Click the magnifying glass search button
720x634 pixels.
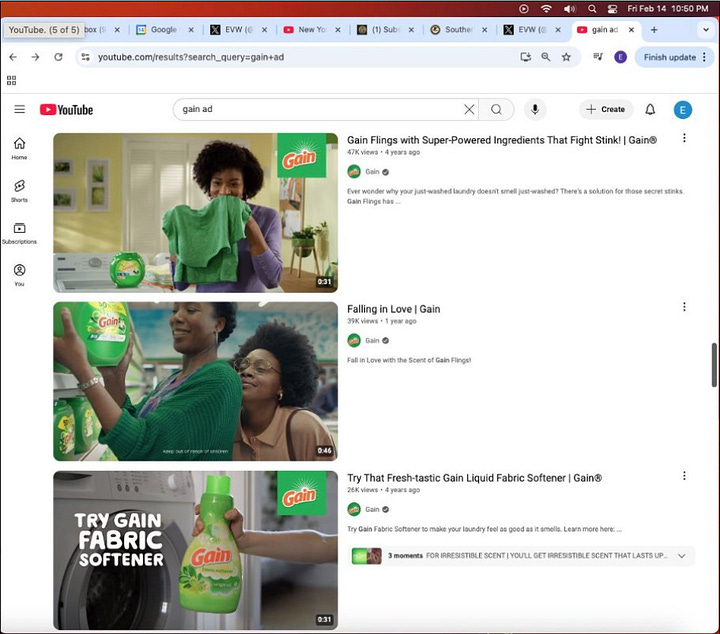click(x=496, y=109)
